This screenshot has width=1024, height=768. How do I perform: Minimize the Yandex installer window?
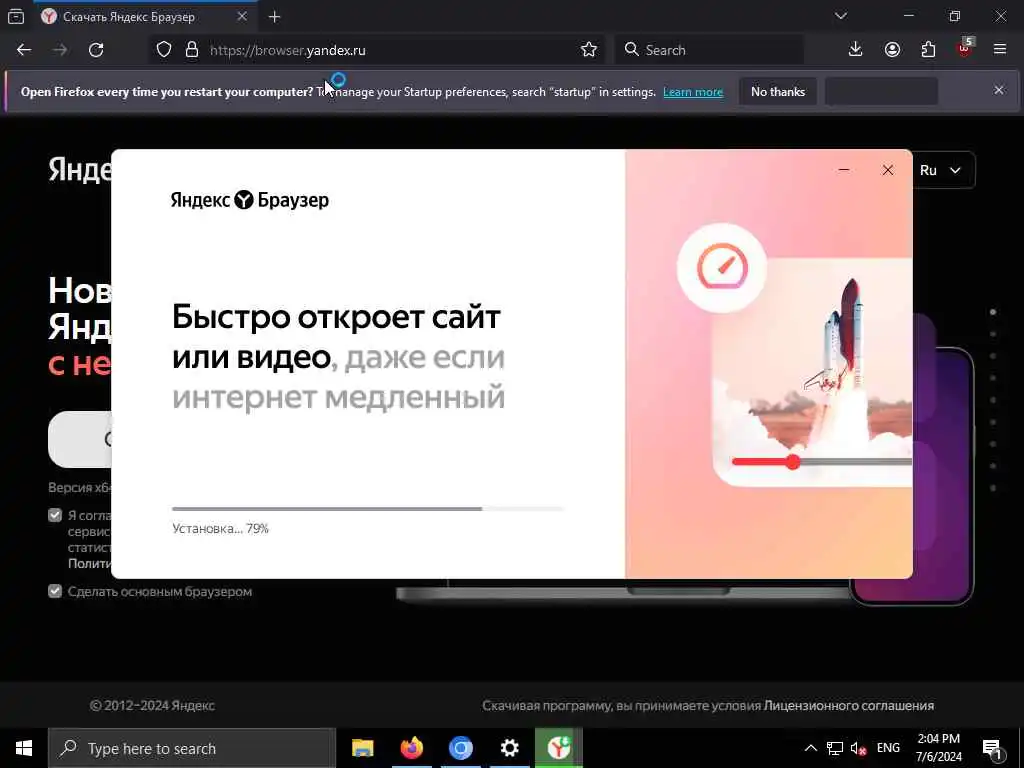pos(844,170)
